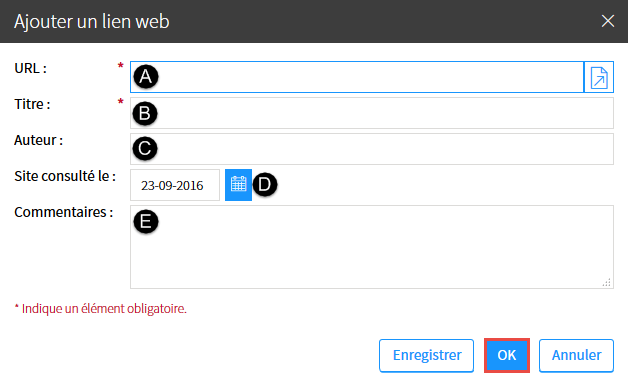Cancel using the Annuler button
The image size is (628, 386).
click(576, 356)
